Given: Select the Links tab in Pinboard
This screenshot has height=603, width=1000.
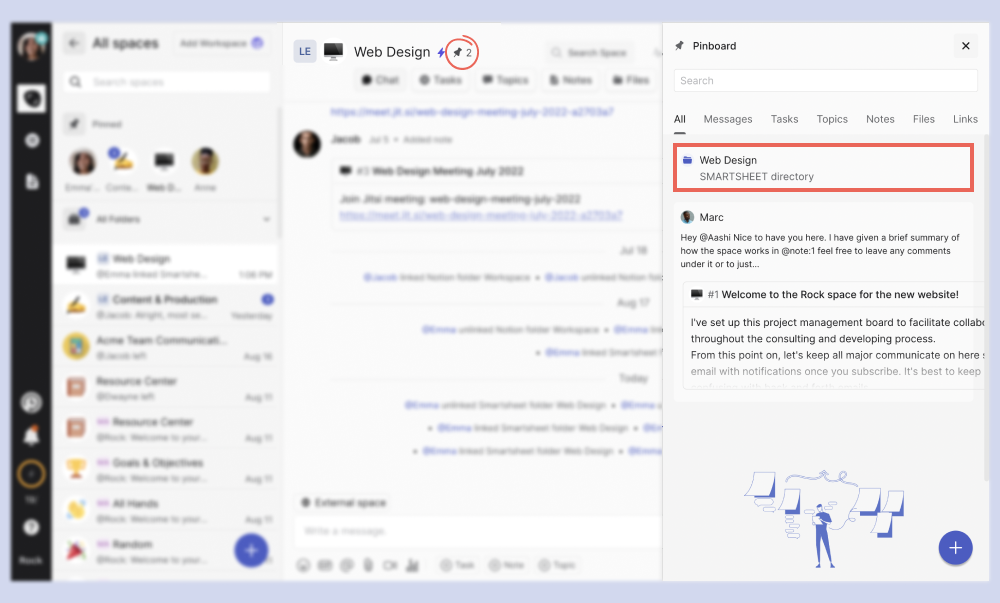Looking at the screenshot, I should pos(965,119).
